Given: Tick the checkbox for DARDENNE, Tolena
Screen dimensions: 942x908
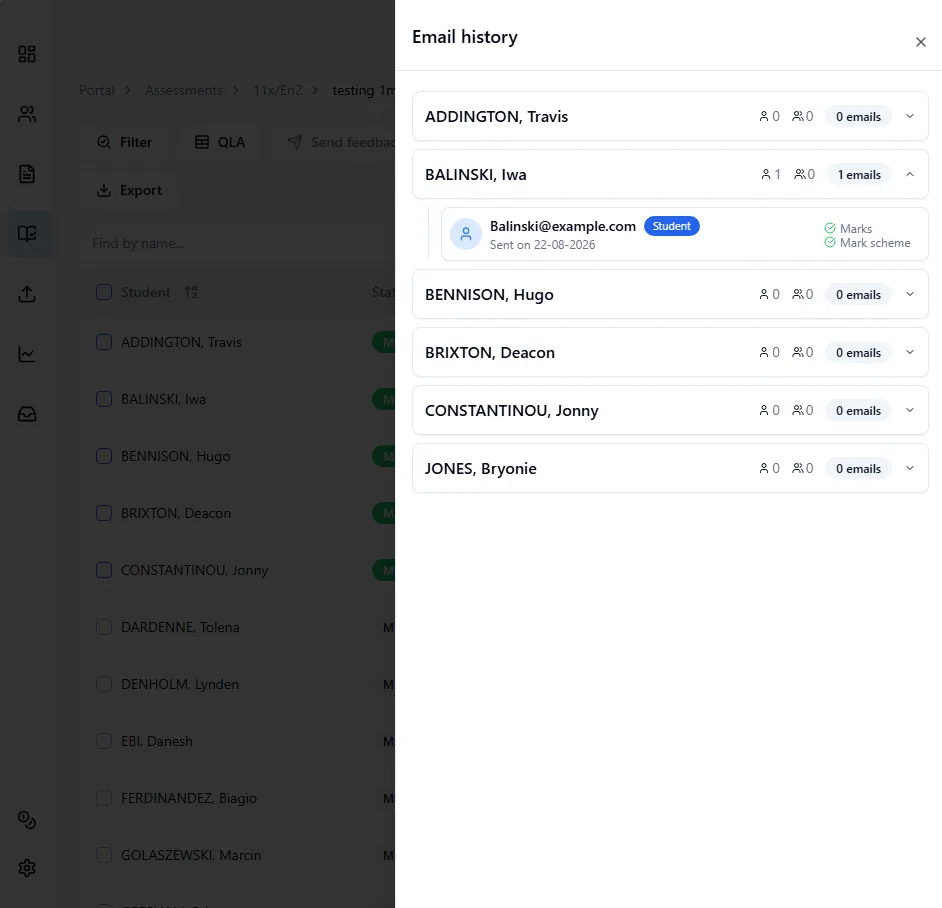Looking at the screenshot, I should pyautogui.click(x=104, y=627).
